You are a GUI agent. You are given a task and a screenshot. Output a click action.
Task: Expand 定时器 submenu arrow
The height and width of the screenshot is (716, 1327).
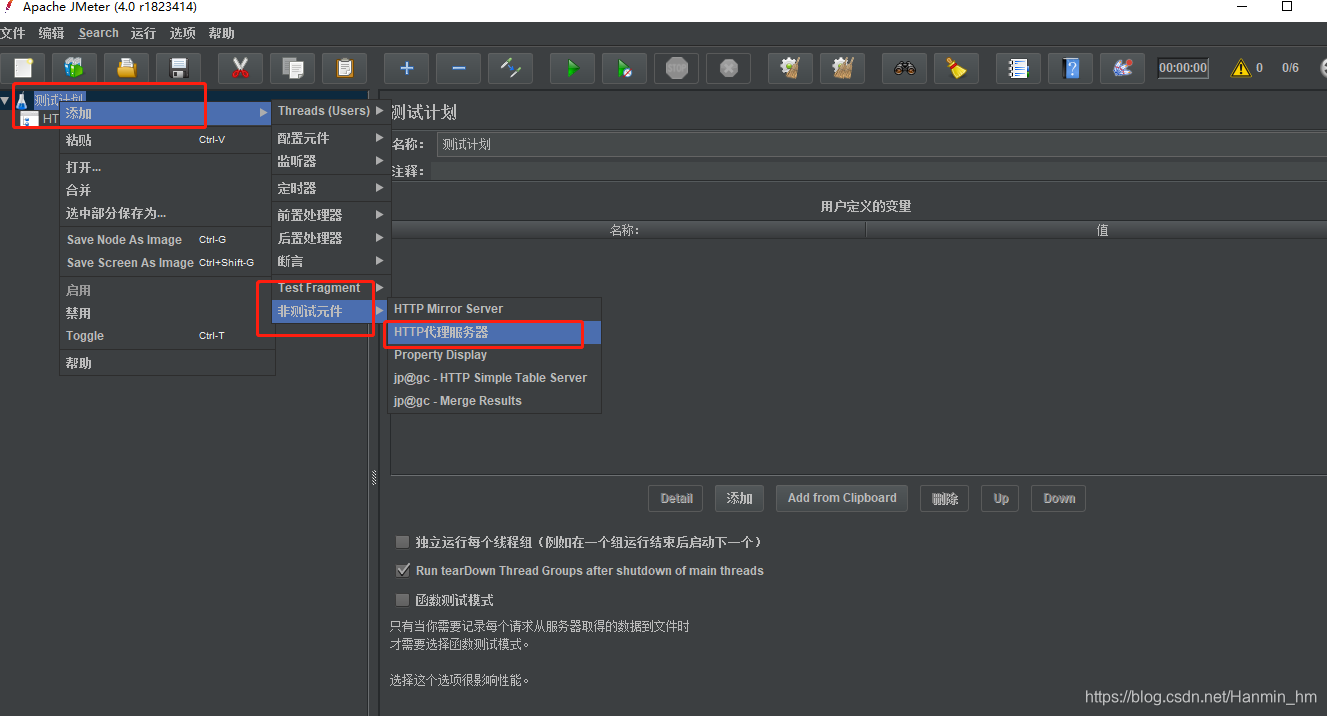coord(379,188)
